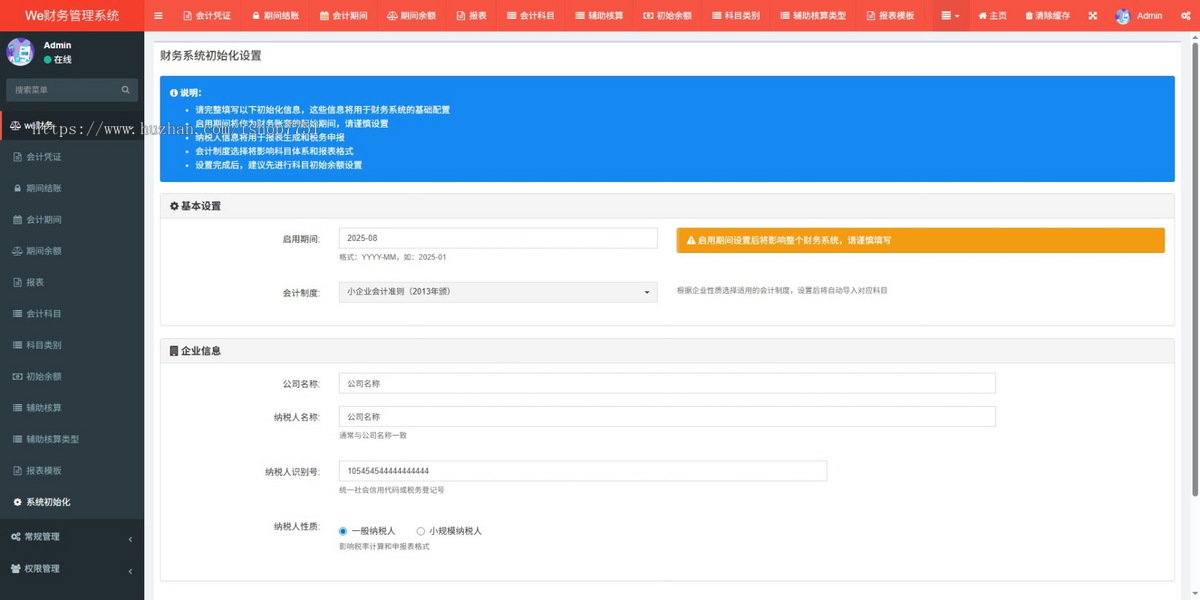Image resolution: width=1200 pixels, height=600 pixels.
Task: Toggle fullscreen with the expand icon
Action: point(1094,15)
